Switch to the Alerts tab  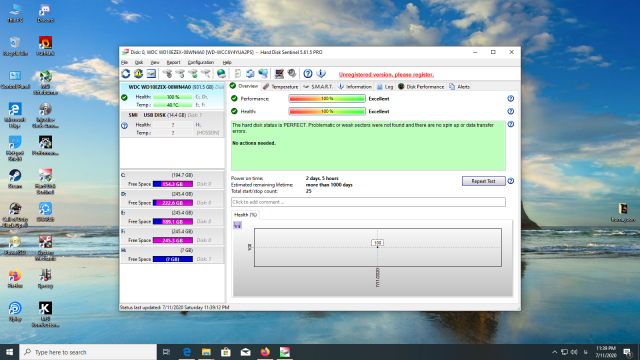460,87
